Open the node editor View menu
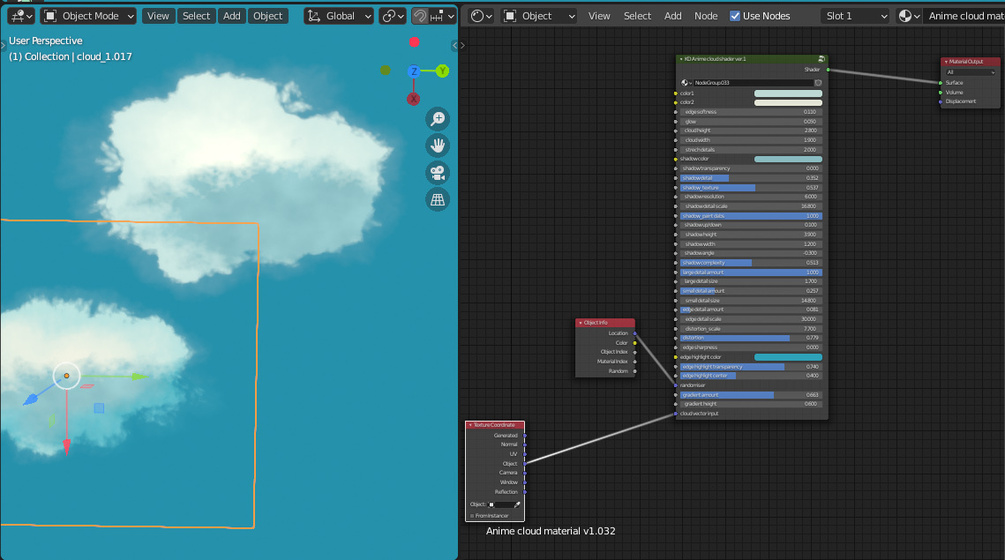 click(x=599, y=16)
